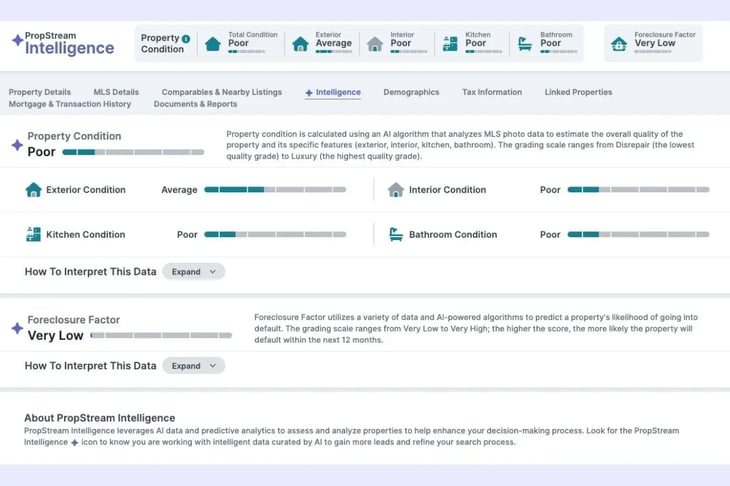The width and height of the screenshot is (730, 486).
Task: Click the Exterior Condition house icon
Action: tap(34, 189)
